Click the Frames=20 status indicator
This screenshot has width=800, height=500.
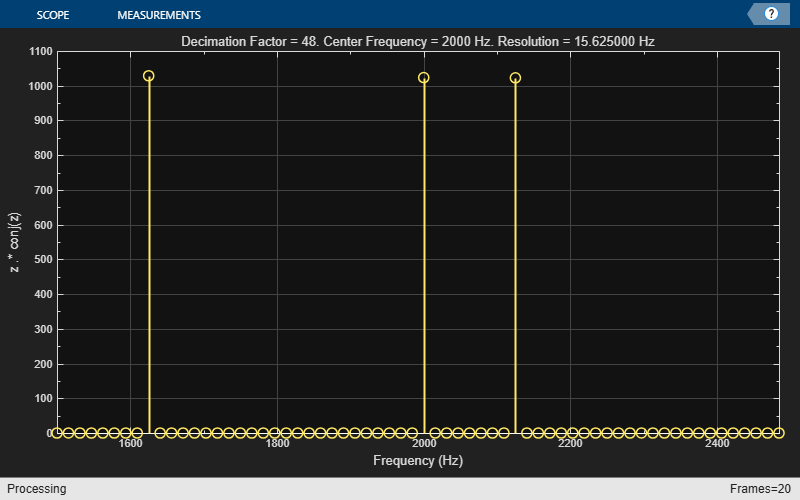click(761, 489)
